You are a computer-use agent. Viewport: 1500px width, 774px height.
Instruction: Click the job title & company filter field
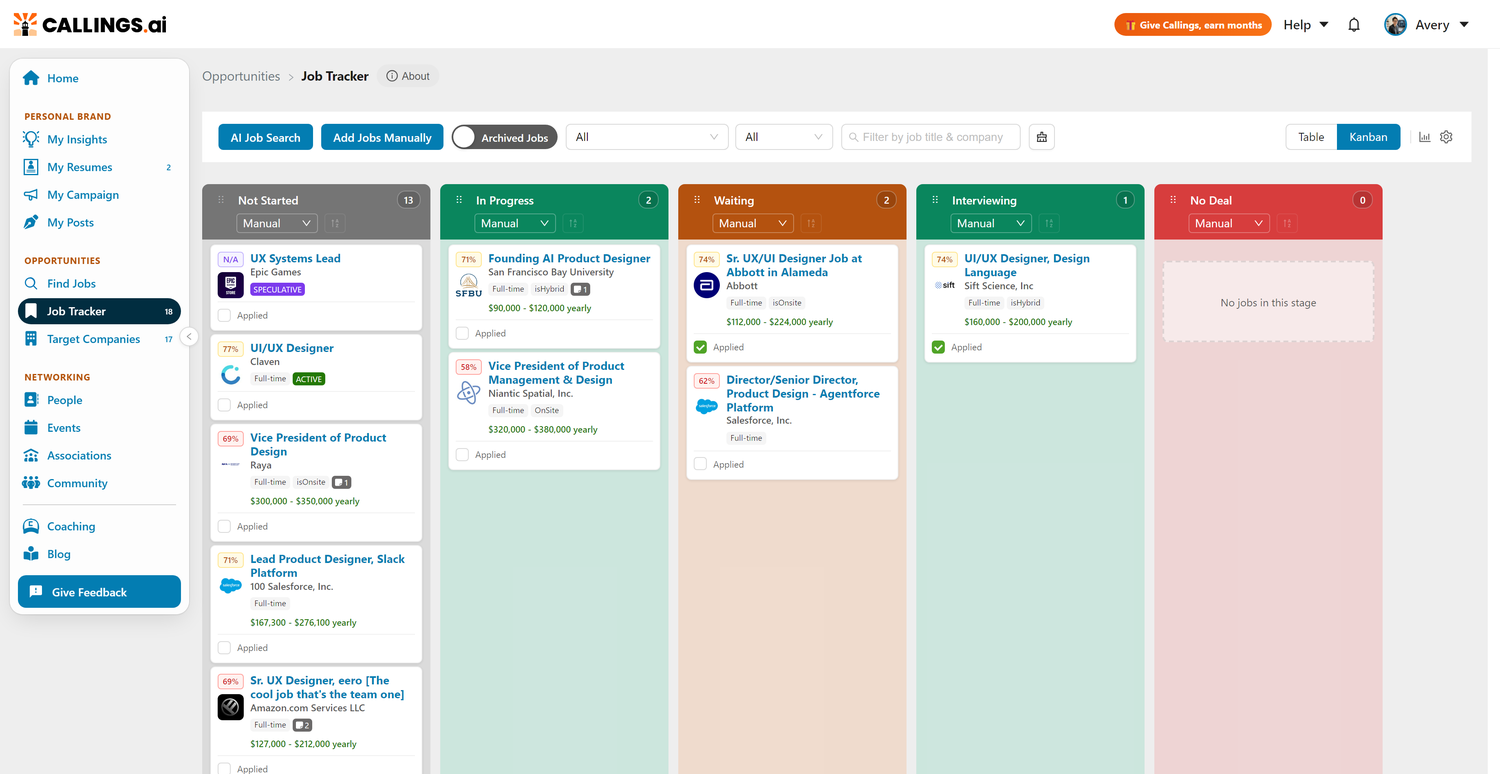pyautogui.click(x=931, y=137)
